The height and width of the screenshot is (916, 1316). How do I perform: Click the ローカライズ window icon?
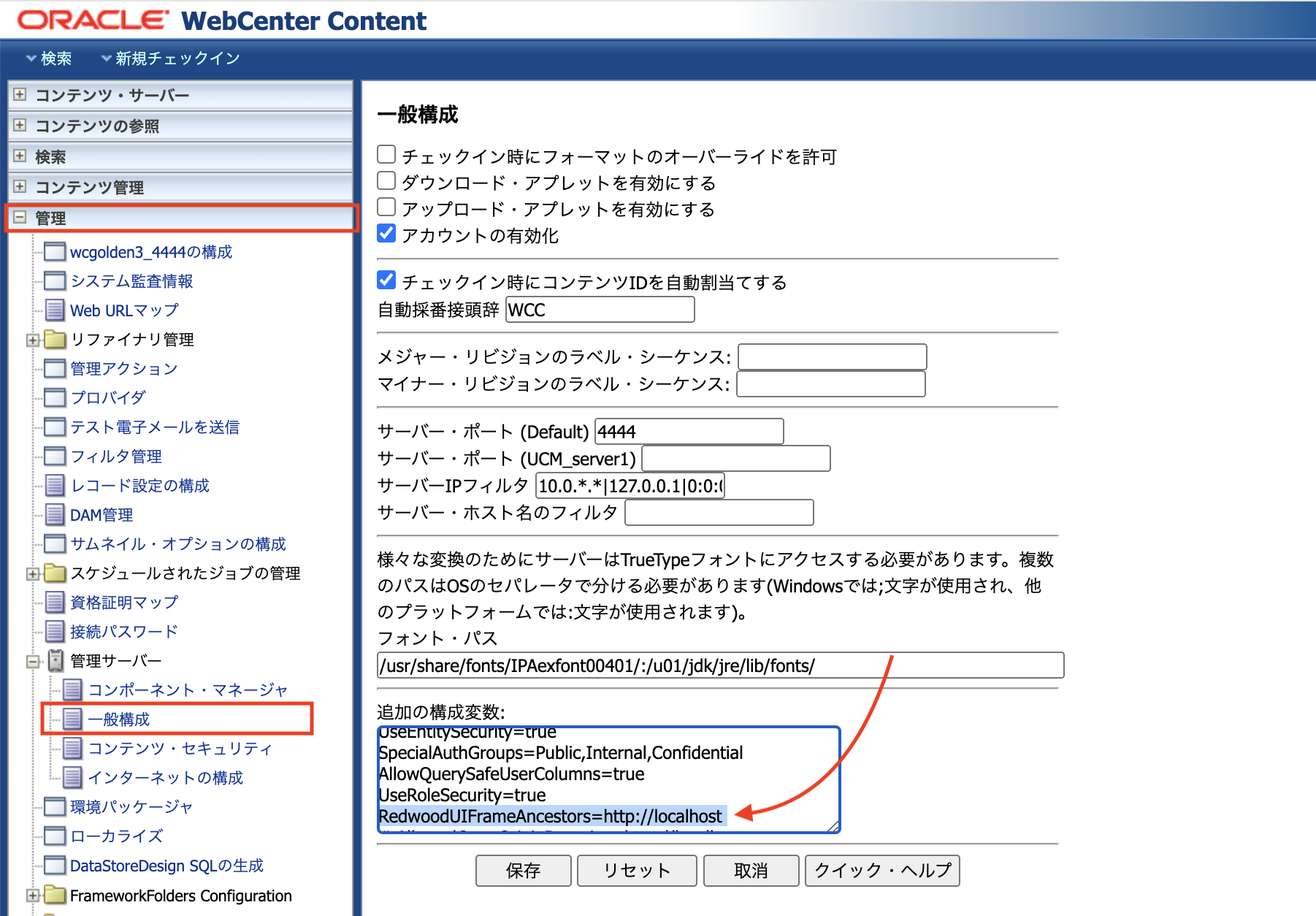click(55, 836)
